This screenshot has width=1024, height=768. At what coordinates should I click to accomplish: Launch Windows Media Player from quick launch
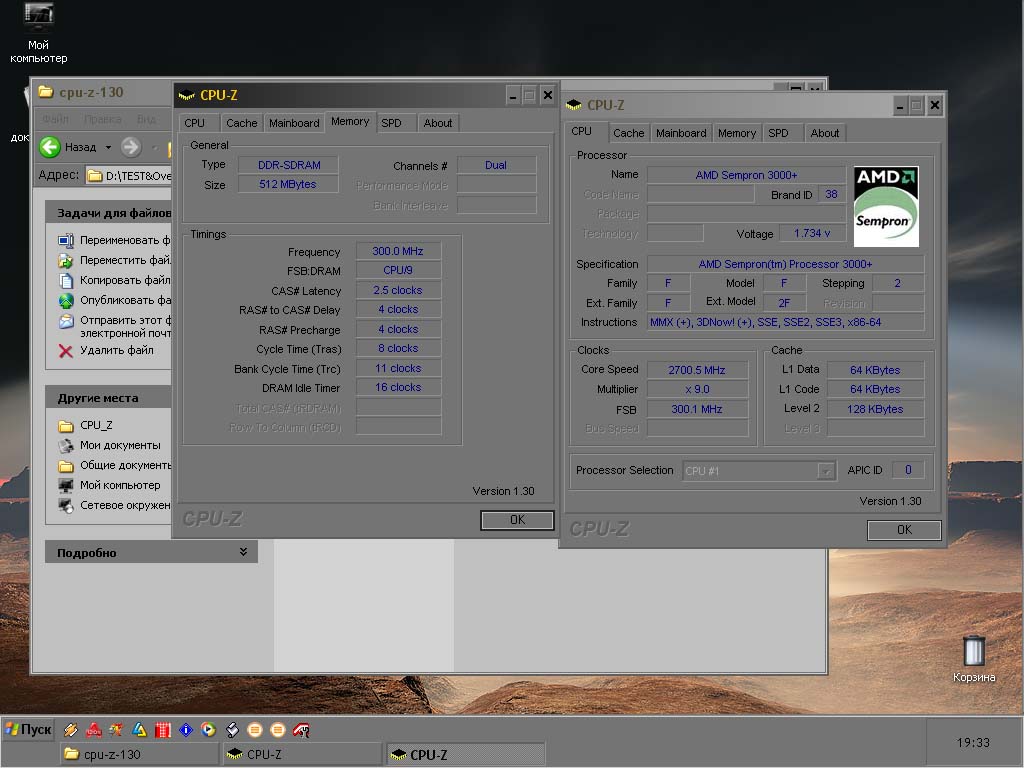208,730
